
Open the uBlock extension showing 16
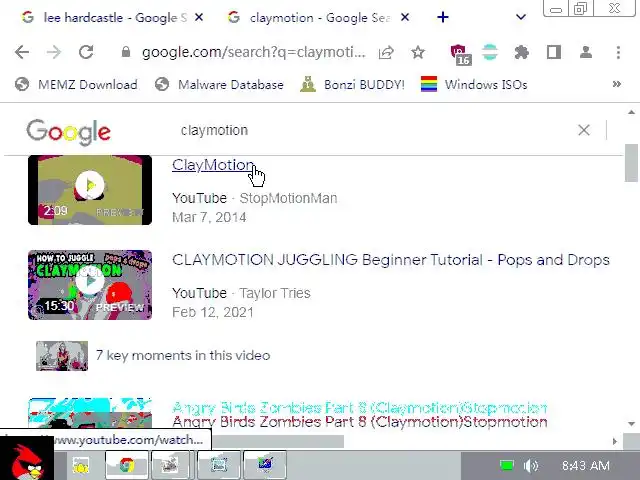461,54
